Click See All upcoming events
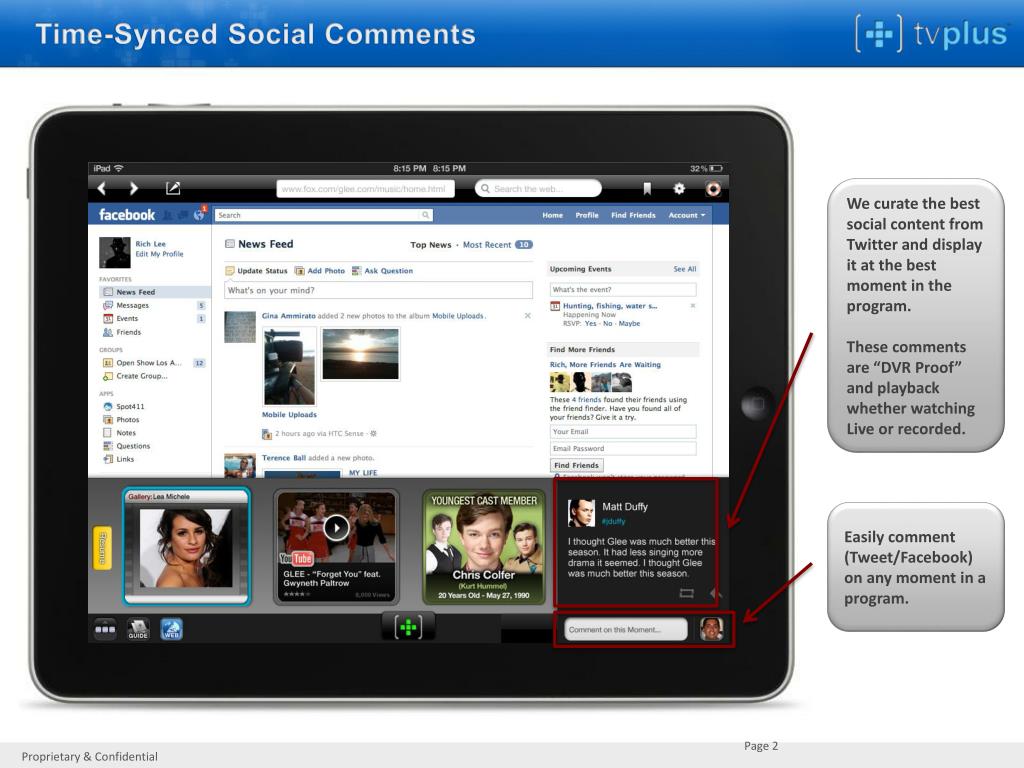 point(684,269)
